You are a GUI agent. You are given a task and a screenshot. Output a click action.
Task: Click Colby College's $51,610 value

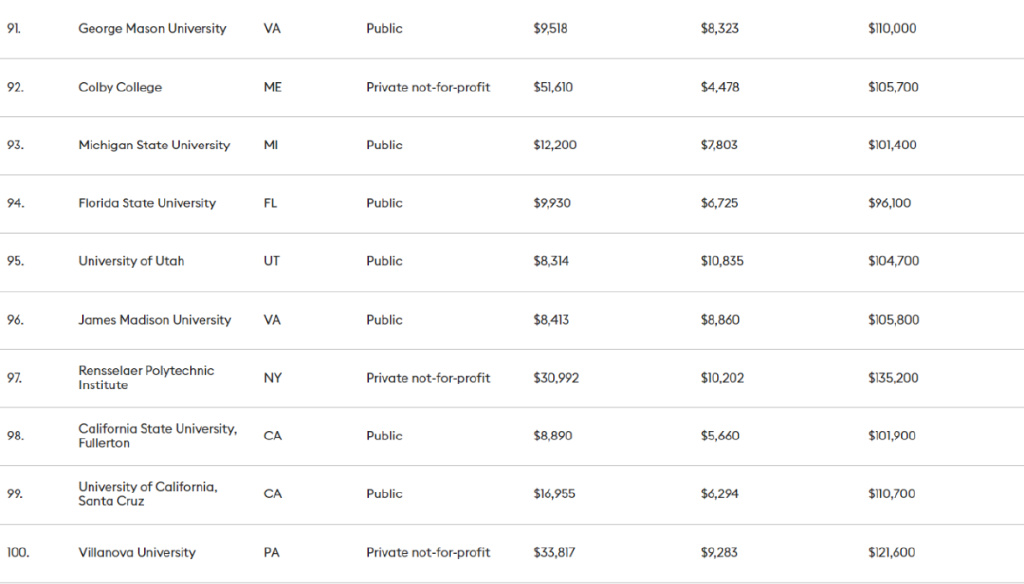[x=553, y=87]
